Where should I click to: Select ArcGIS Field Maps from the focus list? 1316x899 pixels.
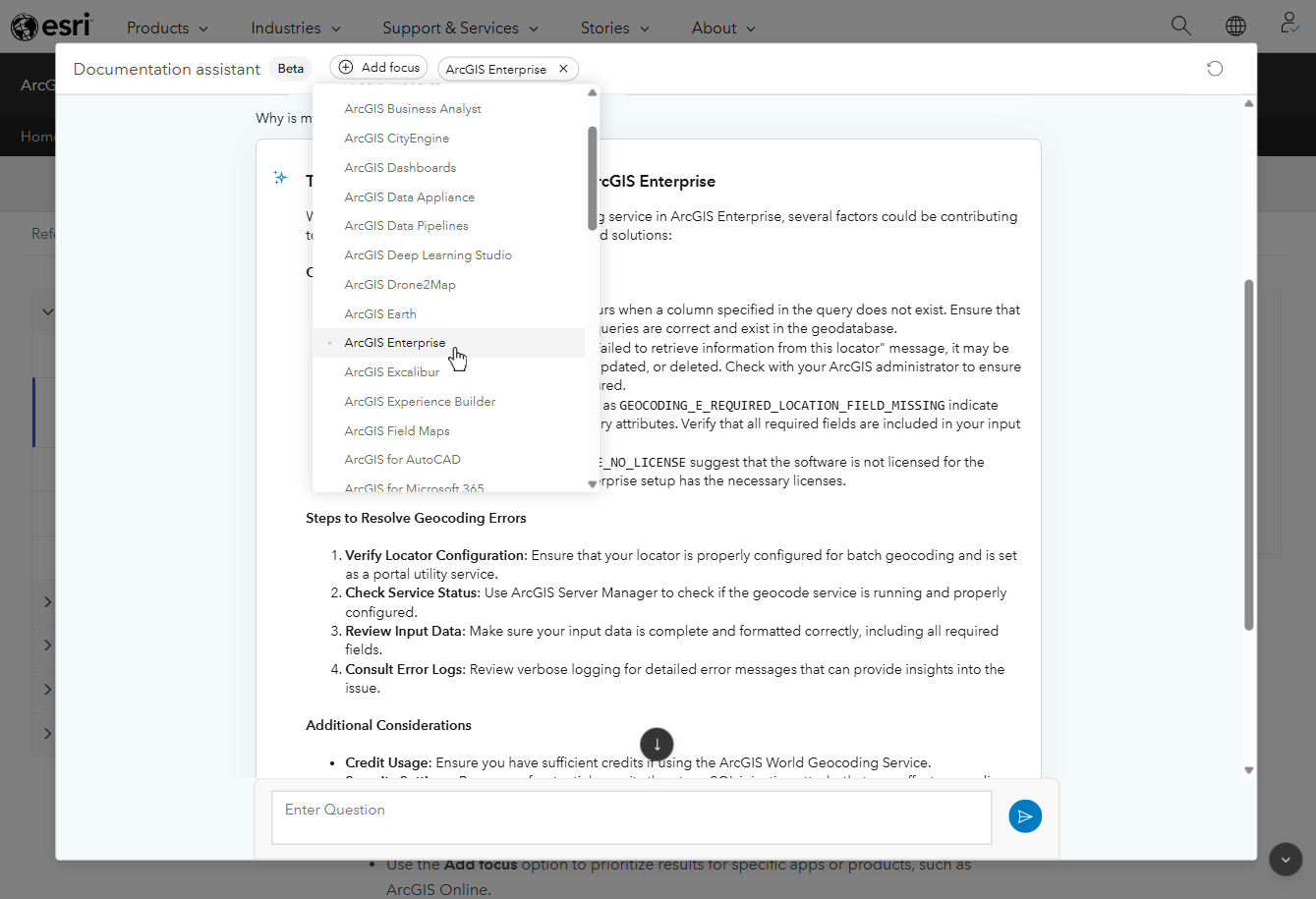pyautogui.click(x=397, y=430)
